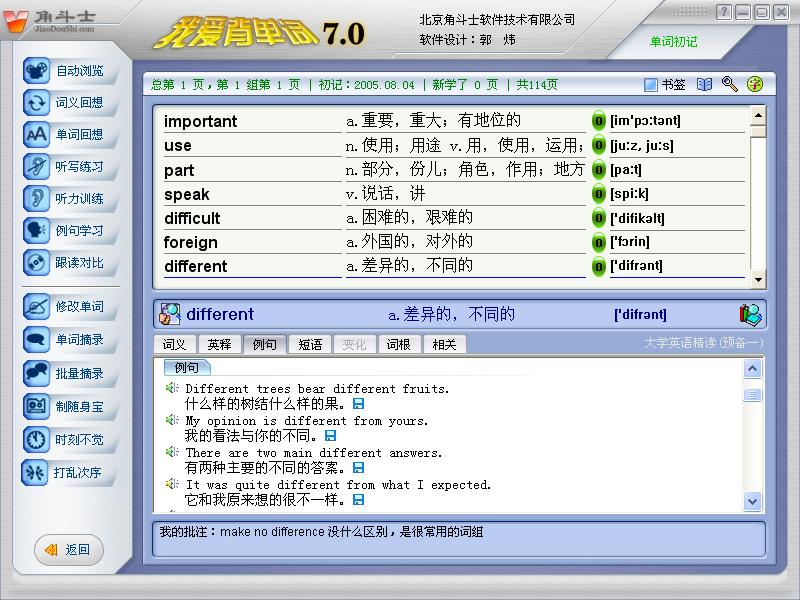The width and height of the screenshot is (800, 600).
Task: Click the word list scroll down arrow
Action: 758,279
